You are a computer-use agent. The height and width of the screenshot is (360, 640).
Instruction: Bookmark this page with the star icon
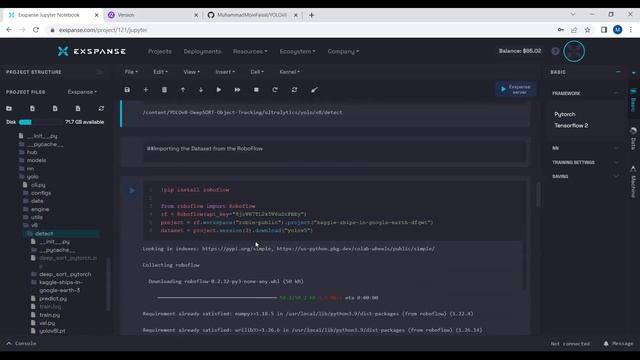click(x=587, y=30)
